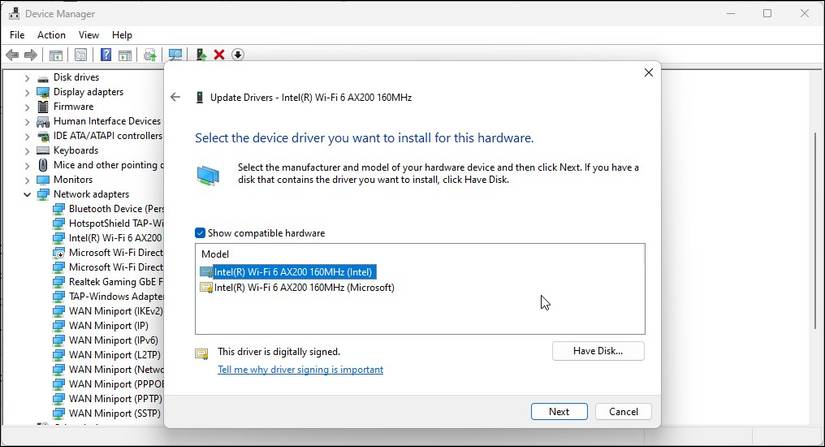The image size is (825, 447).
Task: Click the back arrow in Update Drivers dialog
Action: pyautogui.click(x=176, y=97)
